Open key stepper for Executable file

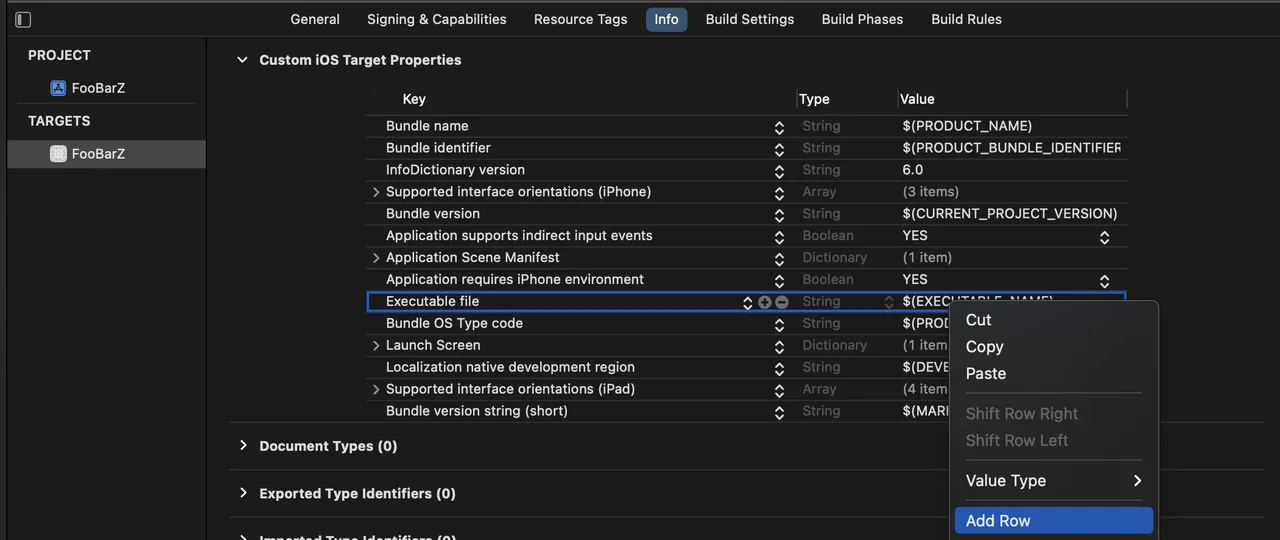[747, 302]
